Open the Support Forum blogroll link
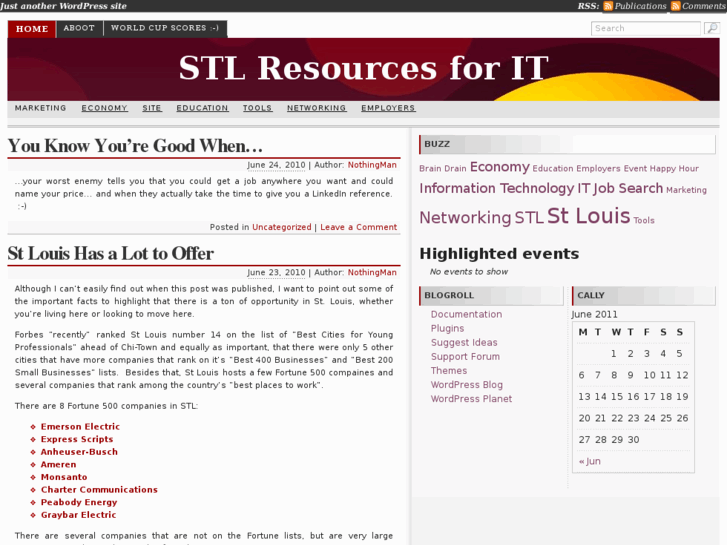 click(x=466, y=356)
